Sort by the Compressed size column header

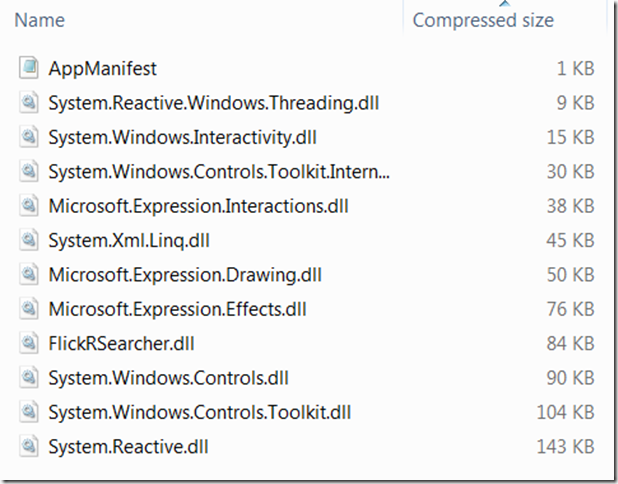(483, 20)
